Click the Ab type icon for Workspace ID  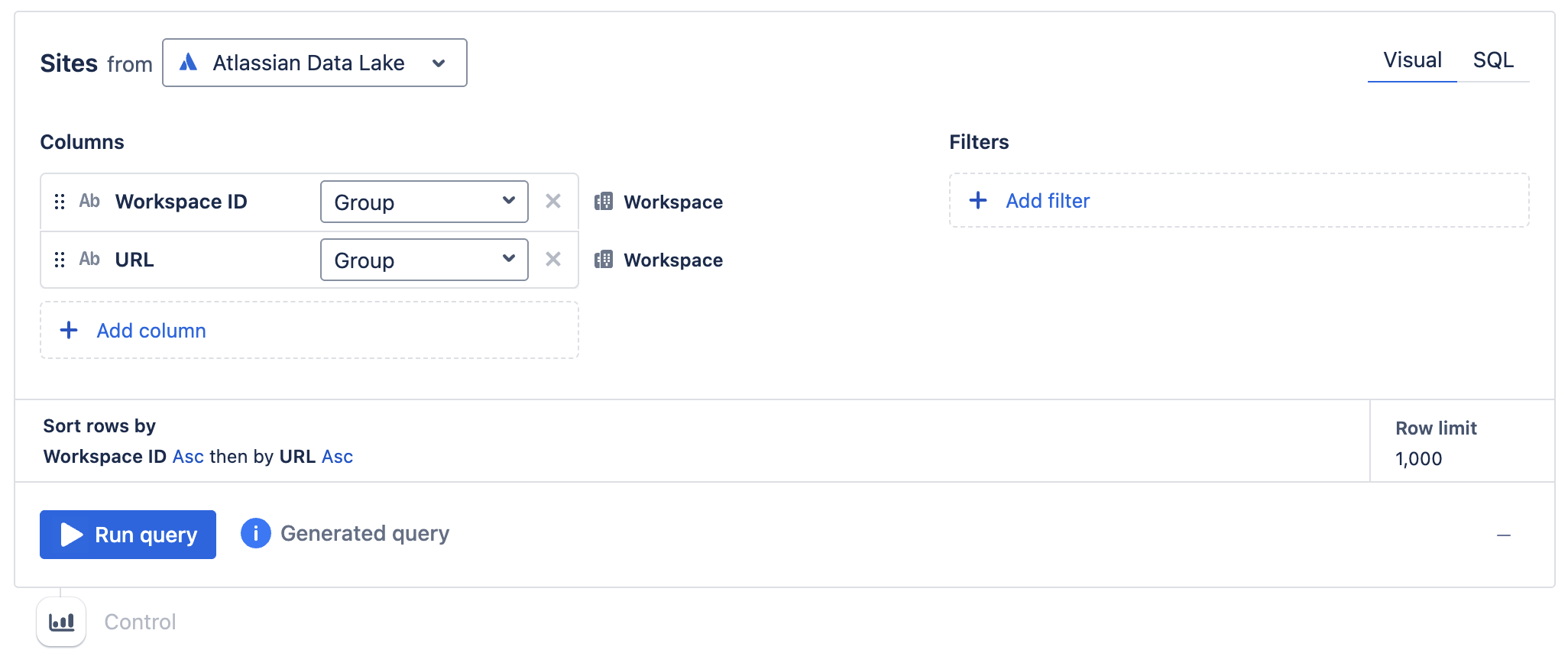pyautogui.click(x=89, y=201)
